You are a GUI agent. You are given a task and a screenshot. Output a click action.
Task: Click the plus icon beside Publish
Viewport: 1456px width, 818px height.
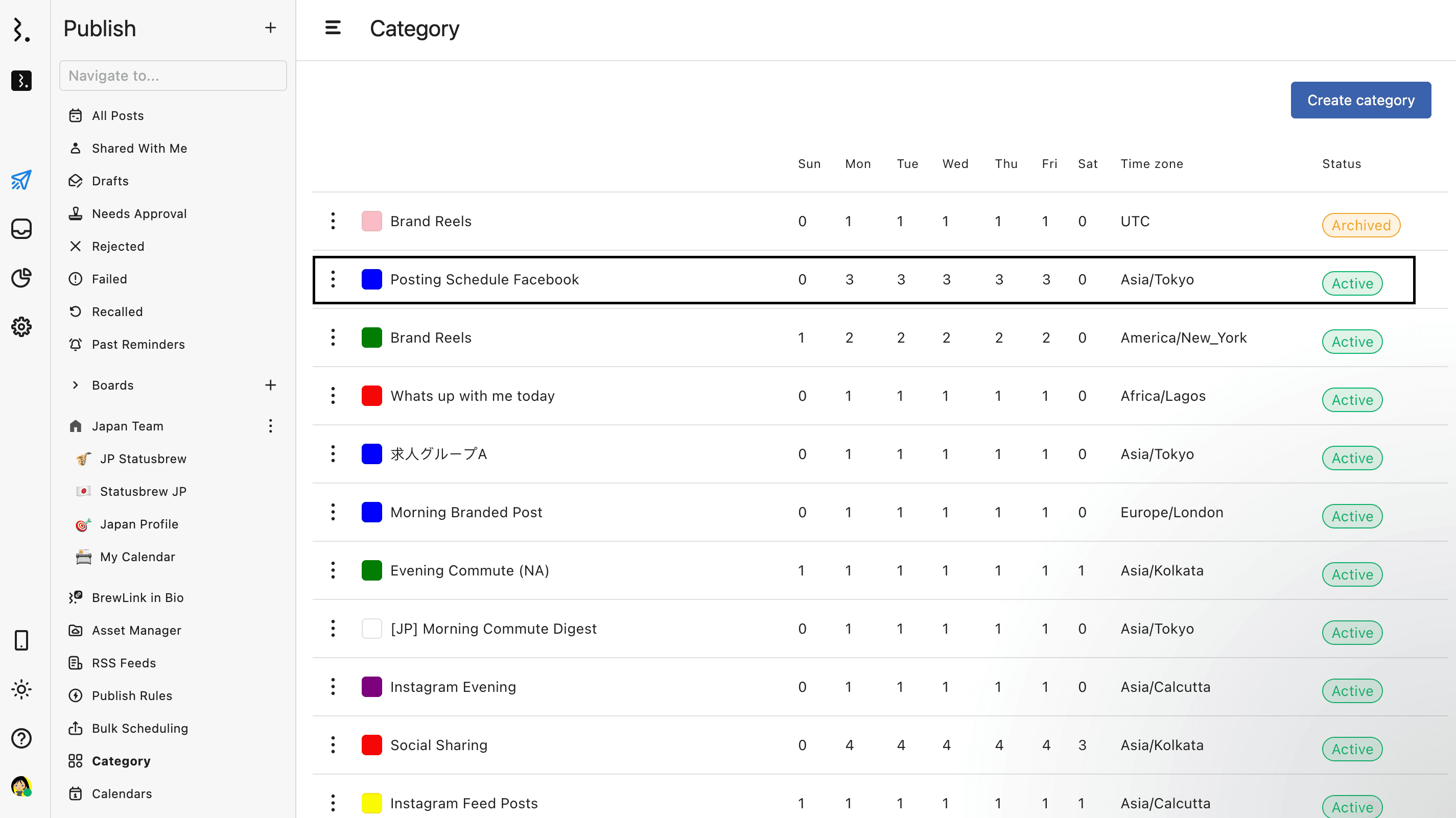click(x=271, y=28)
